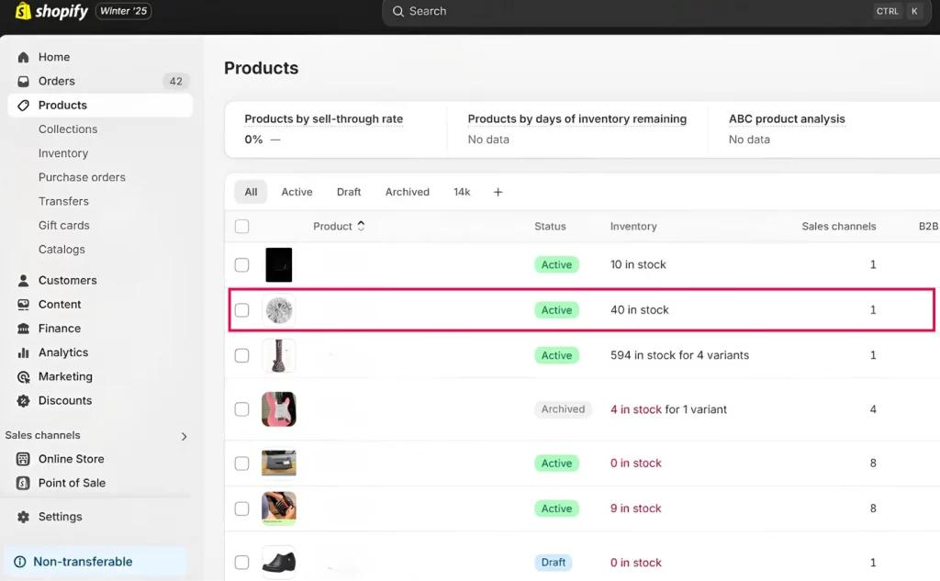
Task: Click the Point of Sale icon
Action: [23, 483]
